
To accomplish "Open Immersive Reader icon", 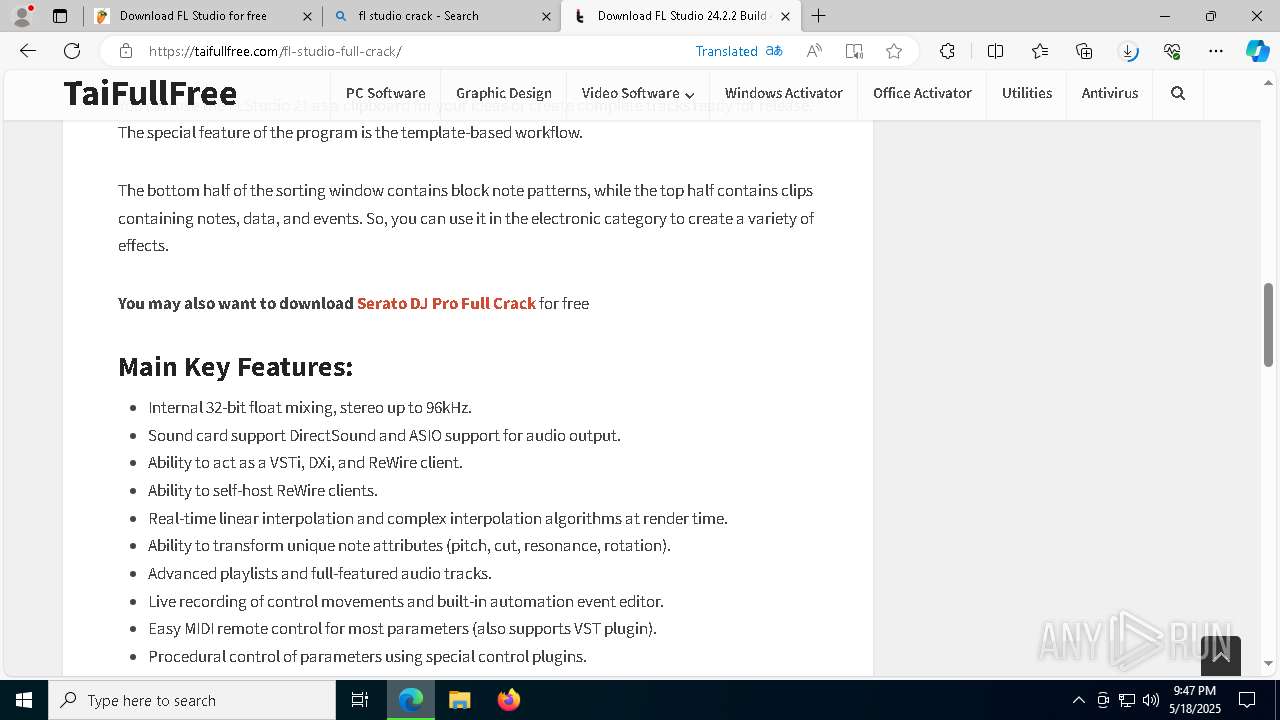I will pyautogui.click(x=854, y=51).
